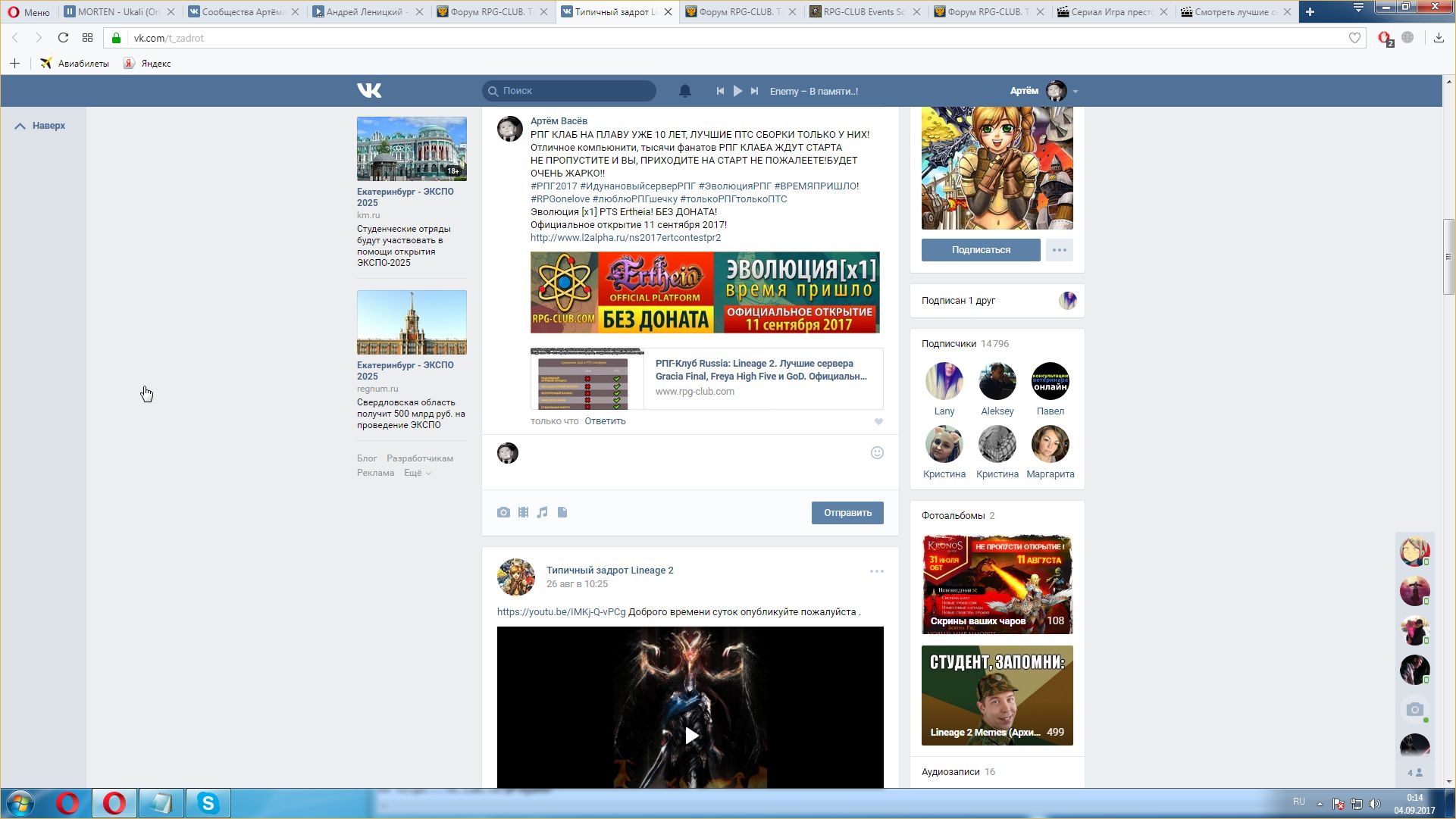Bookmark page with heart icon in address bar

pyautogui.click(x=1354, y=38)
